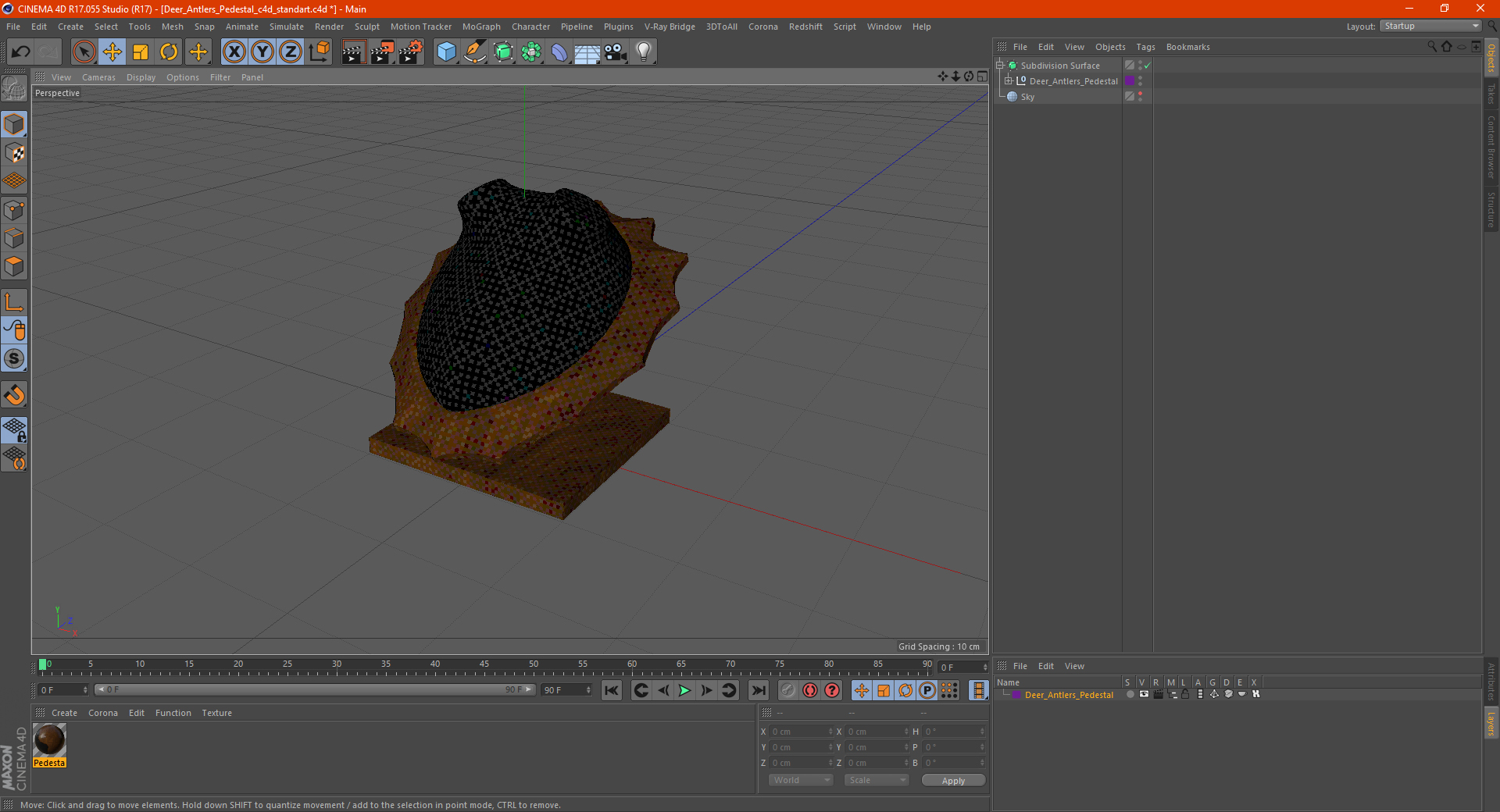Toggle X-axis lock
Screen dimensions: 1500x812
point(234,52)
